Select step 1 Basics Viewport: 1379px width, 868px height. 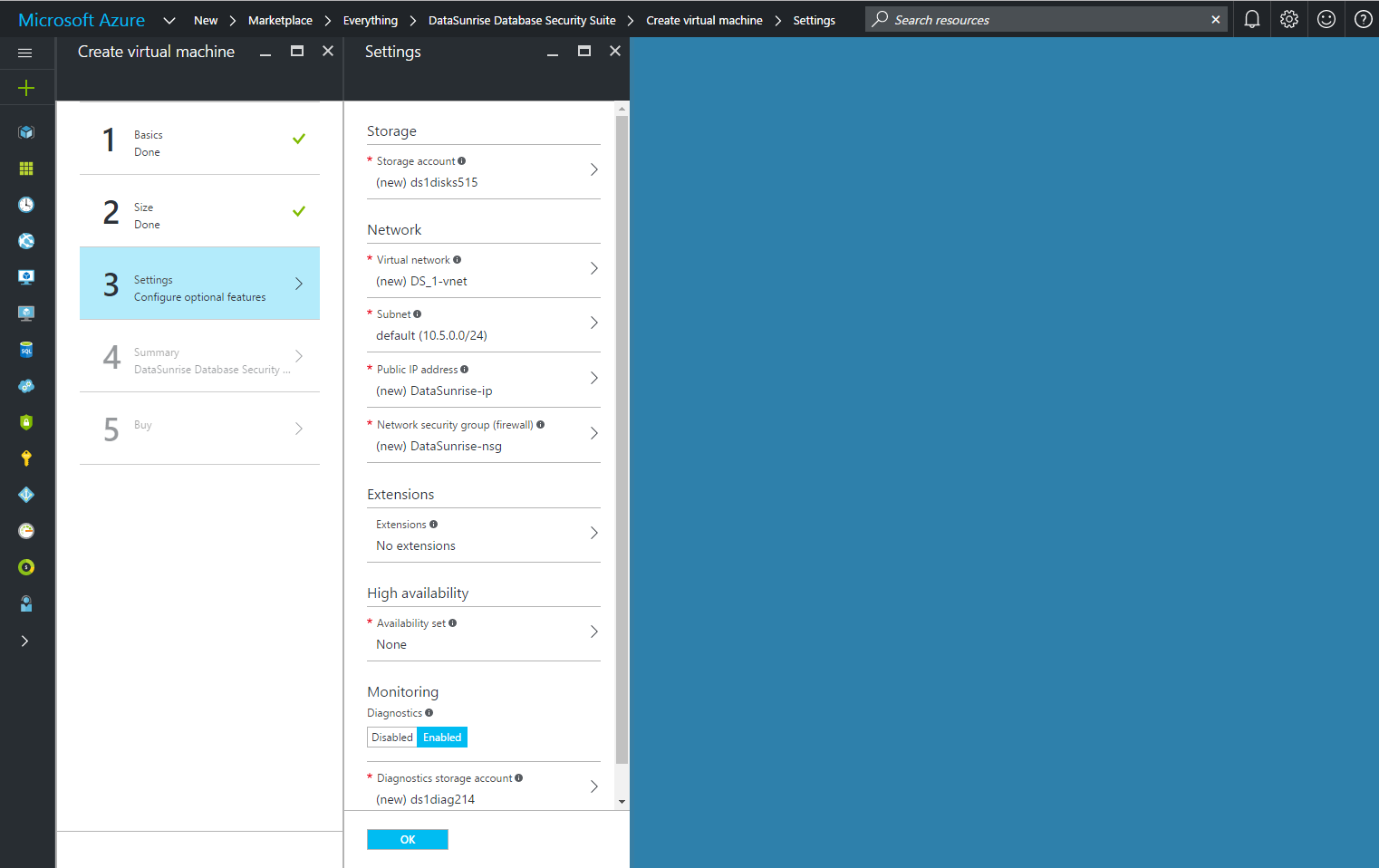point(199,139)
